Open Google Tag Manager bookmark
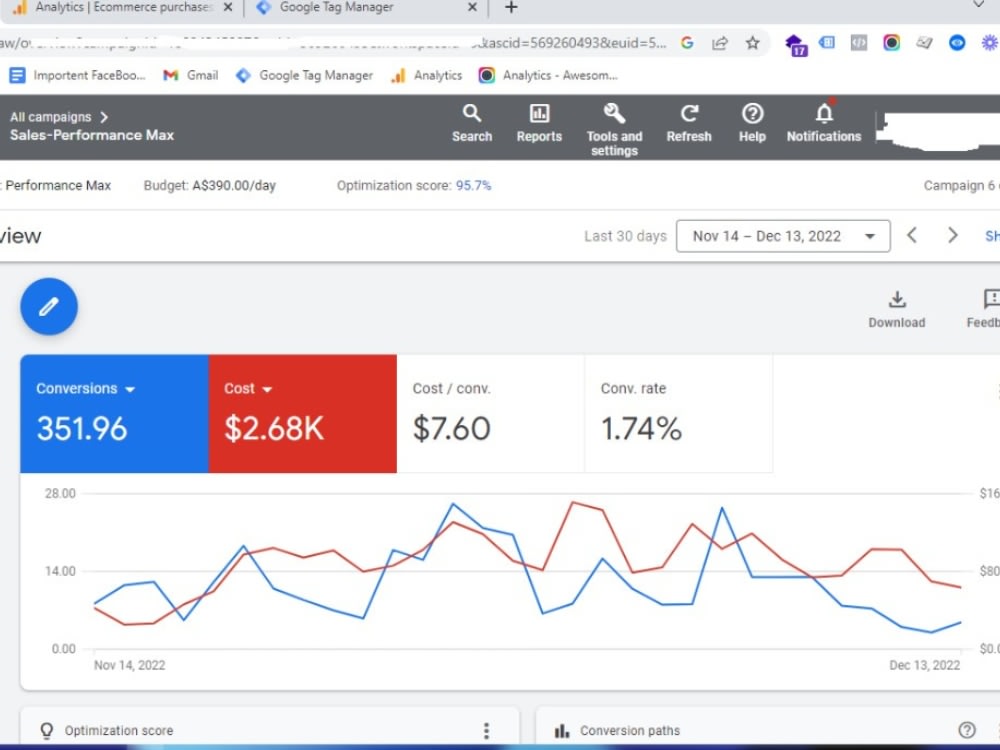Image resolution: width=1000 pixels, height=750 pixels. [x=304, y=75]
